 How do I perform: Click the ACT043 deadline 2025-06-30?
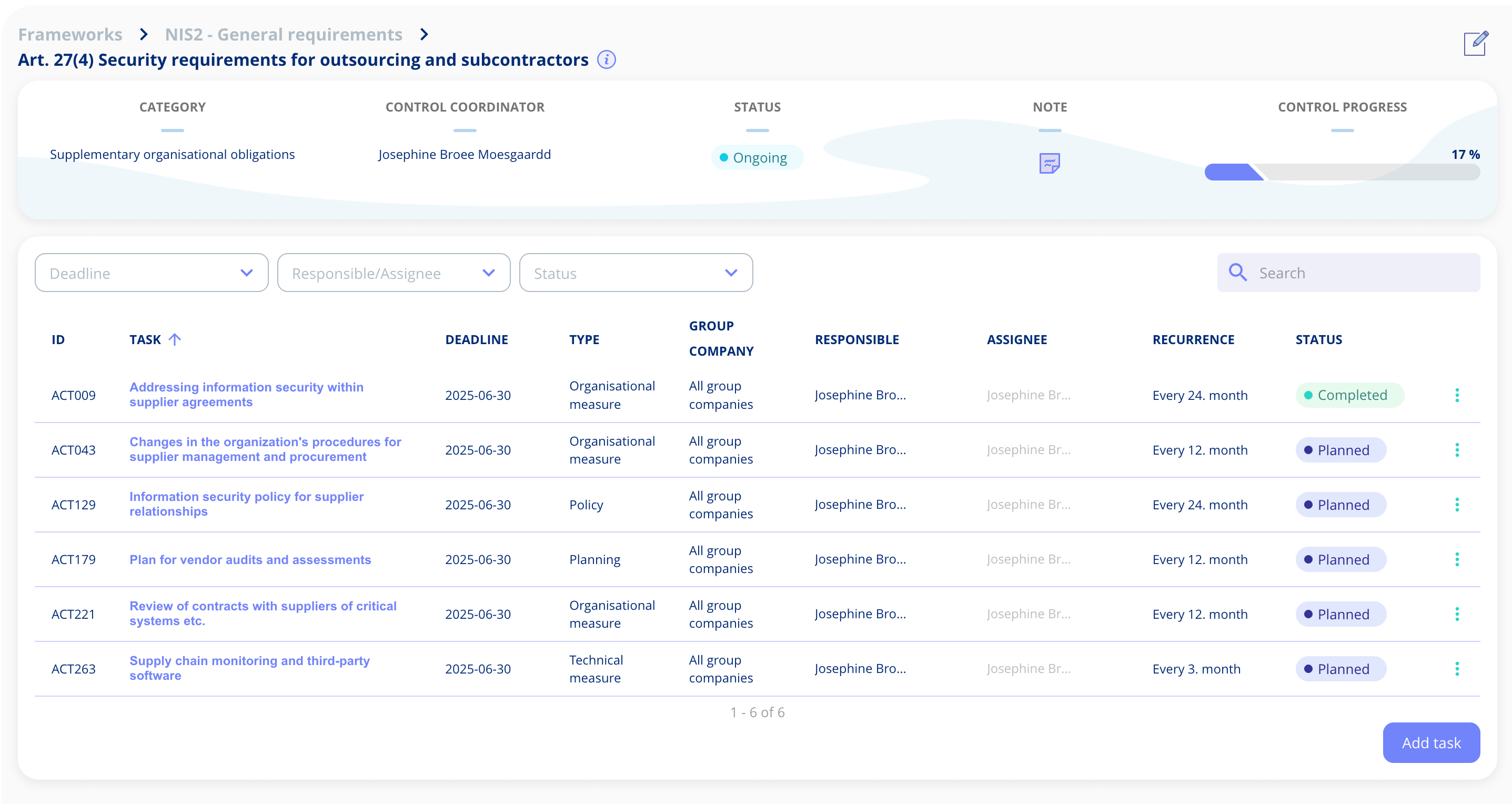tap(478, 450)
